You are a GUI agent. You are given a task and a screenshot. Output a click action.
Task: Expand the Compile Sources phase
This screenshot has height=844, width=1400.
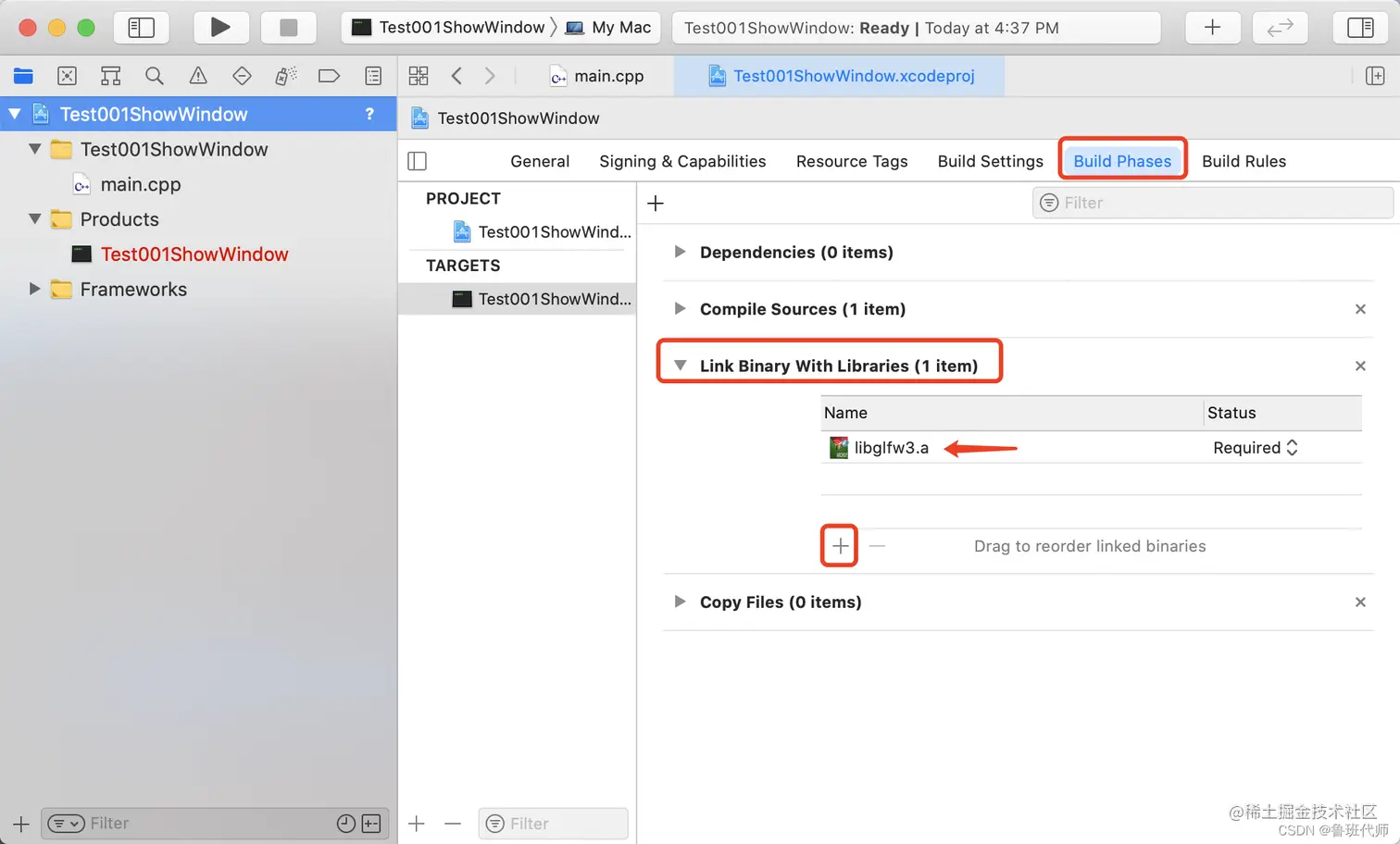[680, 308]
